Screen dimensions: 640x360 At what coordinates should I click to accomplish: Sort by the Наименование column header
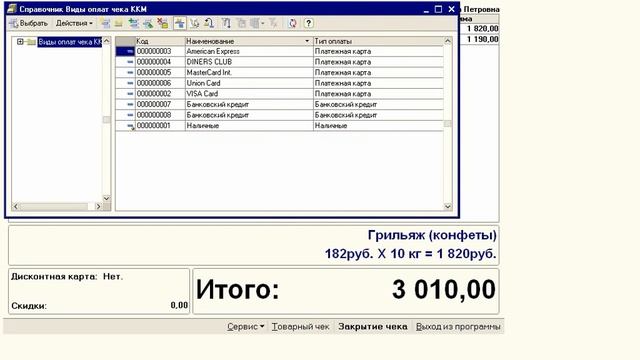point(249,41)
